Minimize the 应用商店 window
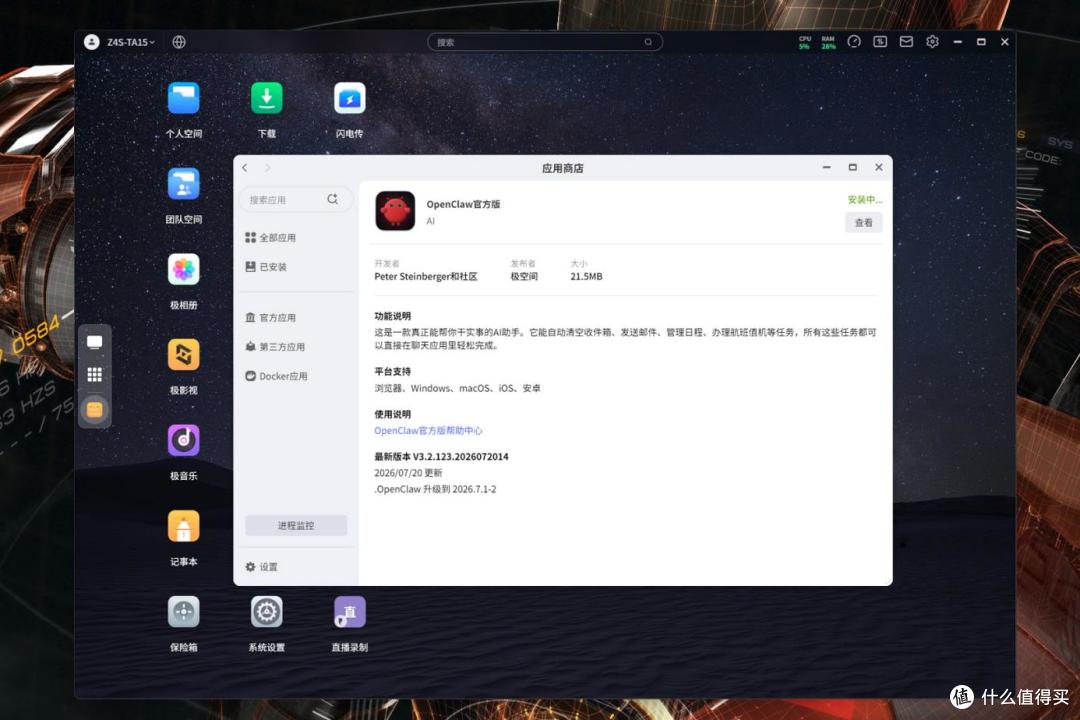This screenshot has width=1080, height=720. (x=827, y=167)
